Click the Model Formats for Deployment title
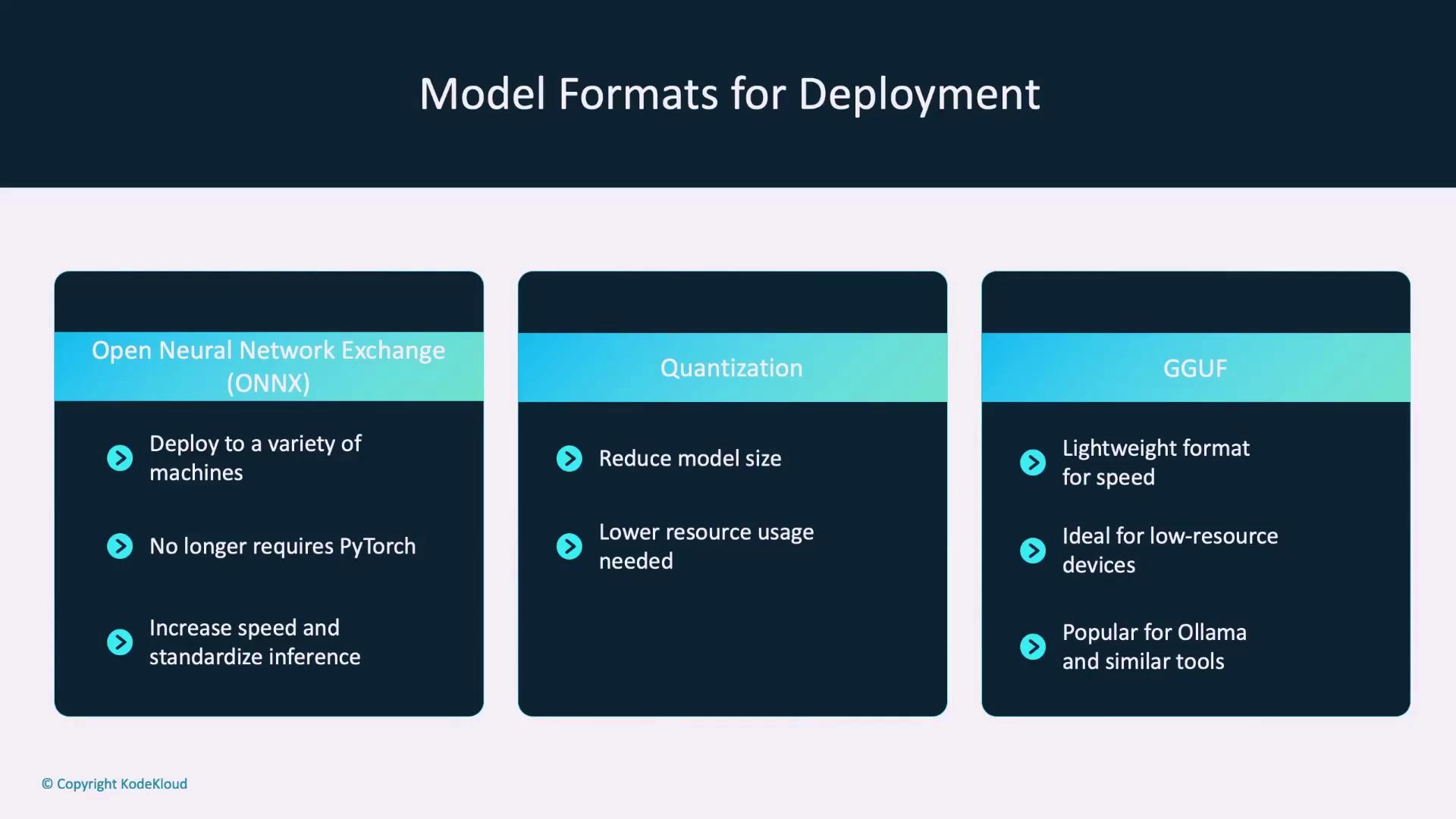 click(x=729, y=94)
